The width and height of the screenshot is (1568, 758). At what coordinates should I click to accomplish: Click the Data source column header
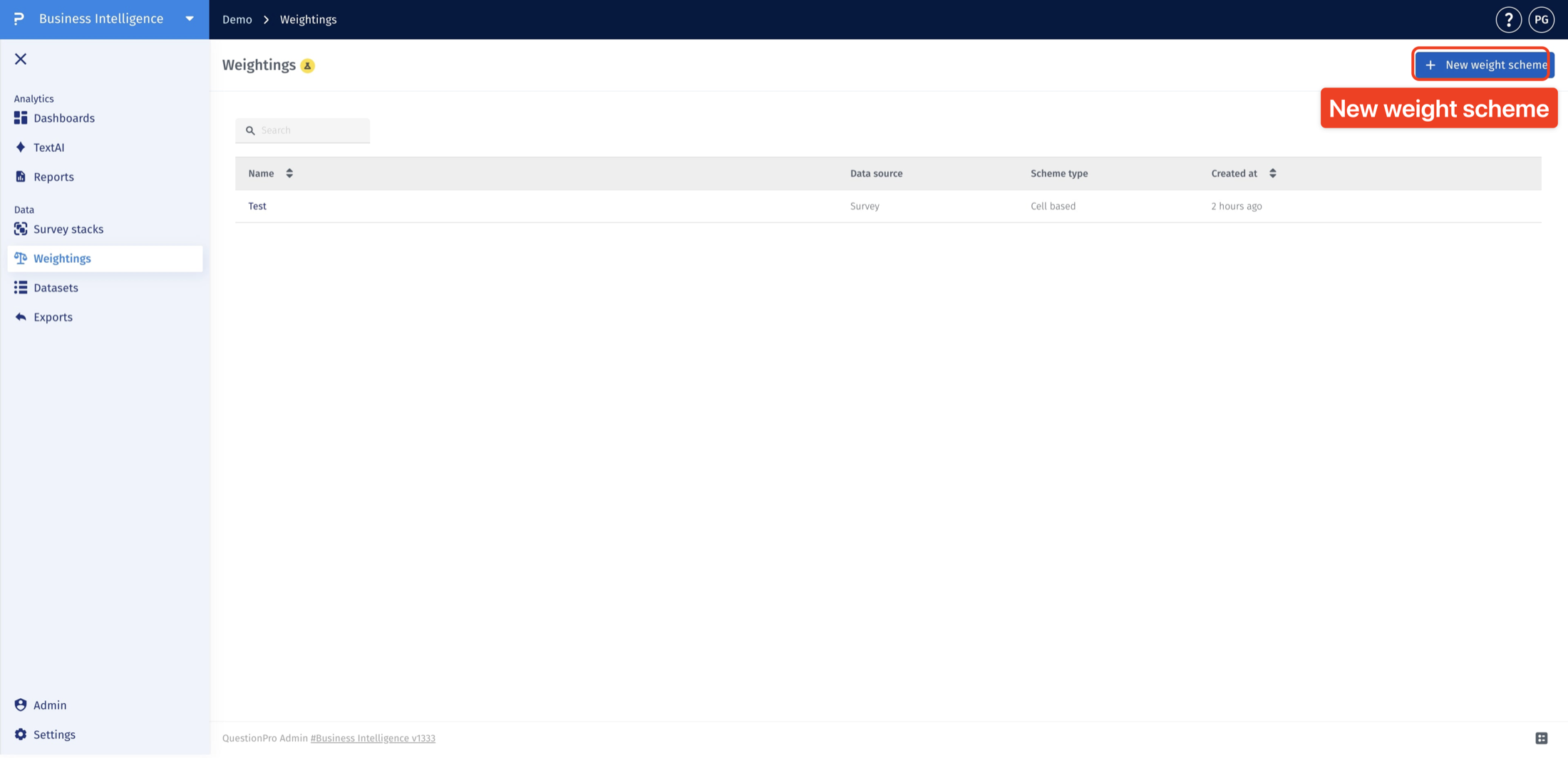coord(876,173)
